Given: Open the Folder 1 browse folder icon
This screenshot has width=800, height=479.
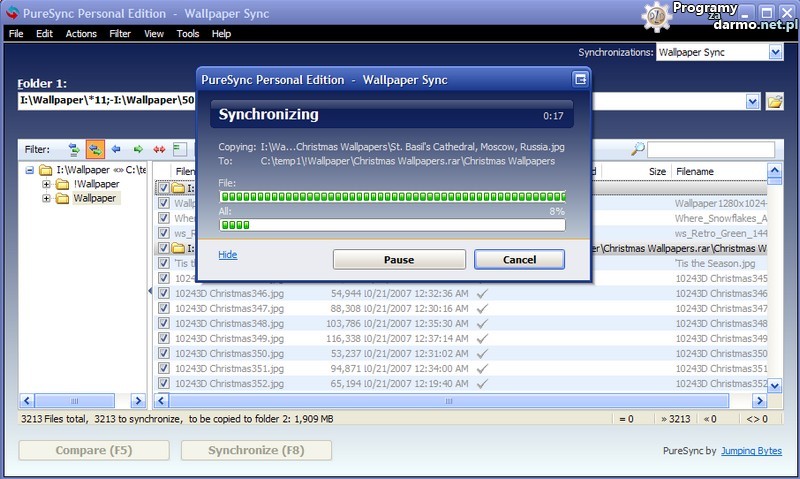Looking at the screenshot, I should tap(774, 101).
